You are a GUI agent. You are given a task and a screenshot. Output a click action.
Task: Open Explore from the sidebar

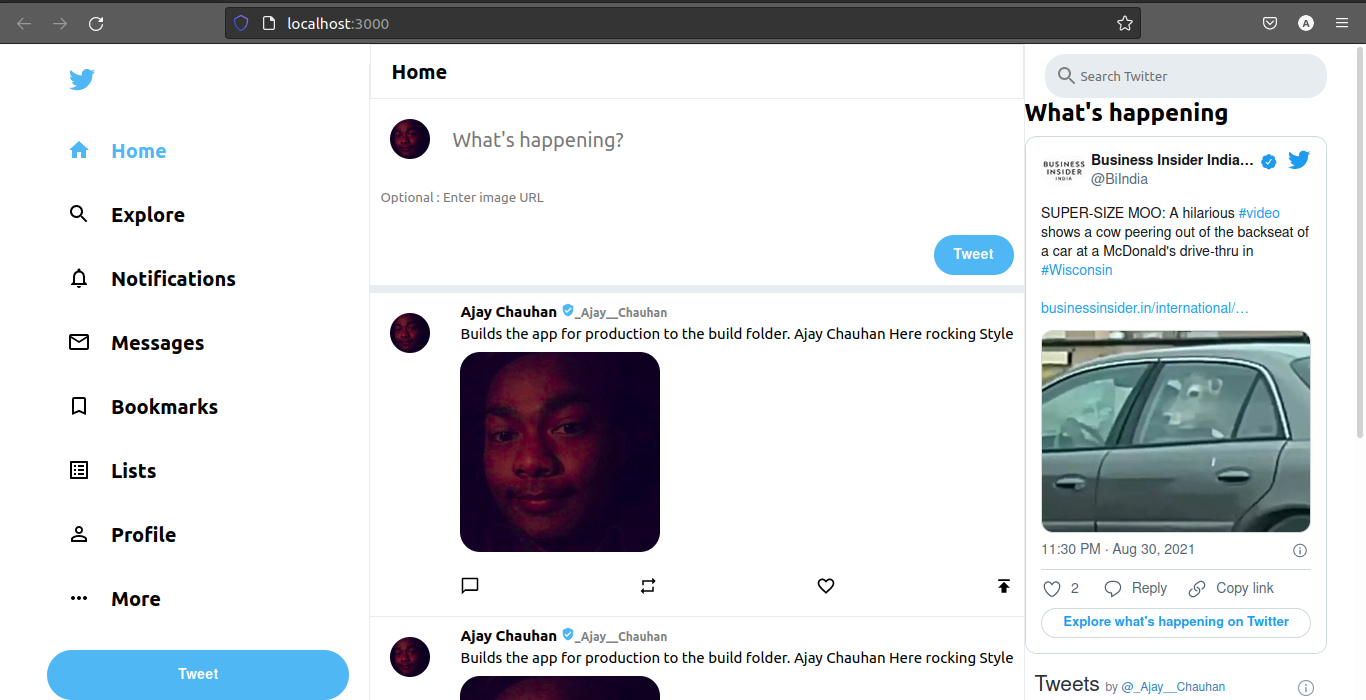click(127, 215)
